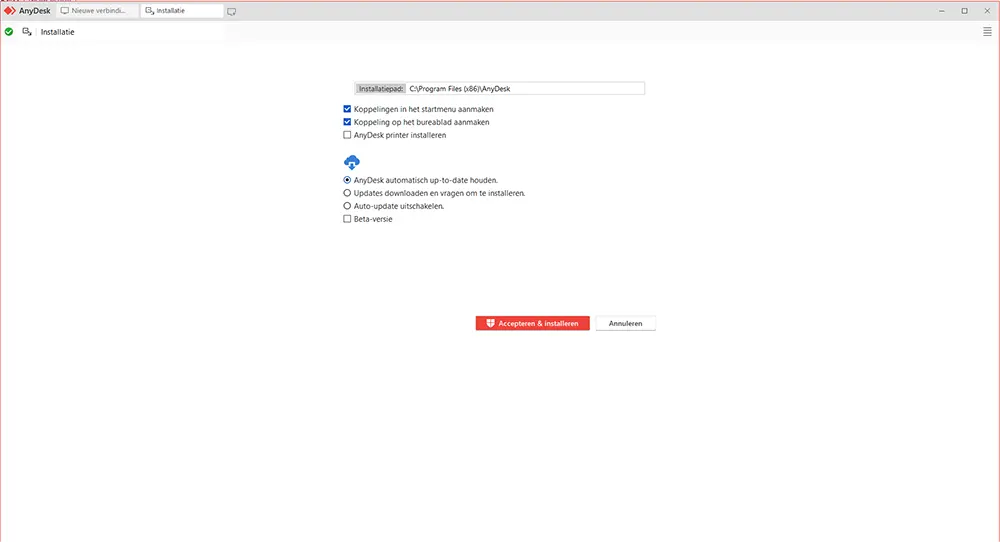Click the Annuleren button
The height and width of the screenshot is (542, 1000).
pyautogui.click(x=625, y=323)
